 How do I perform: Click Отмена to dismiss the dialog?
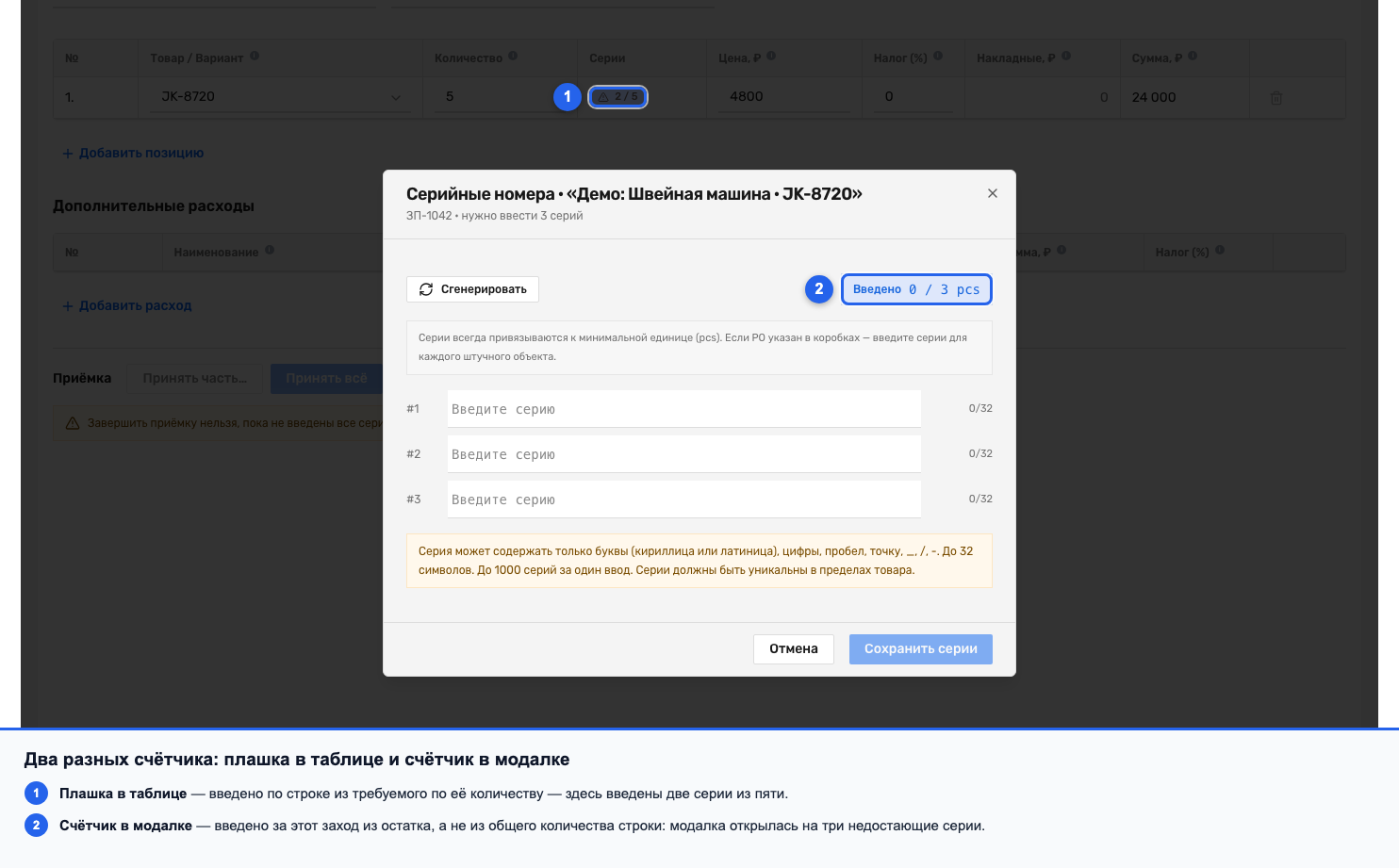point(793,648)
